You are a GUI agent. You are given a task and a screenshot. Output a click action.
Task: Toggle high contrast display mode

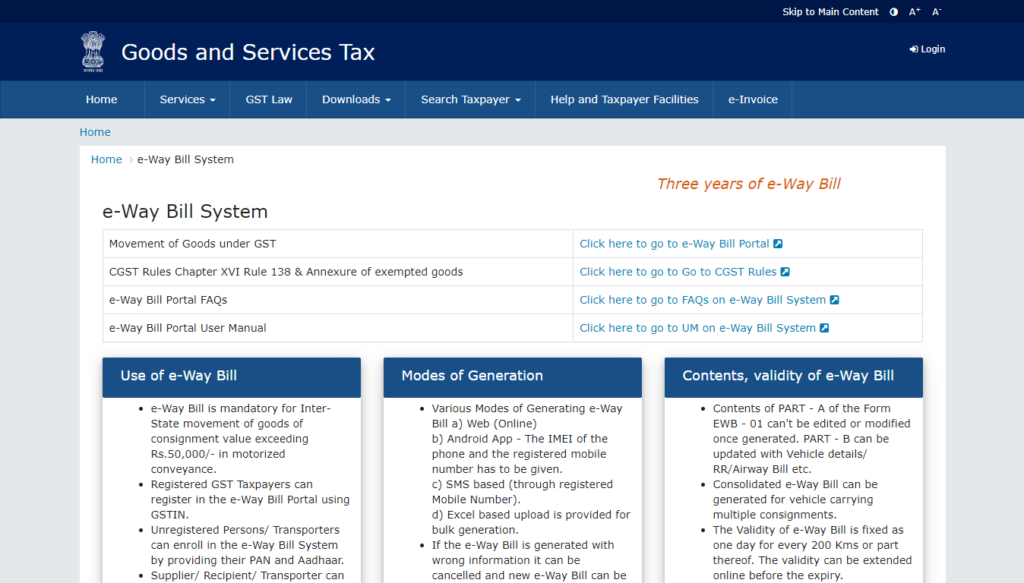[893, 11]
